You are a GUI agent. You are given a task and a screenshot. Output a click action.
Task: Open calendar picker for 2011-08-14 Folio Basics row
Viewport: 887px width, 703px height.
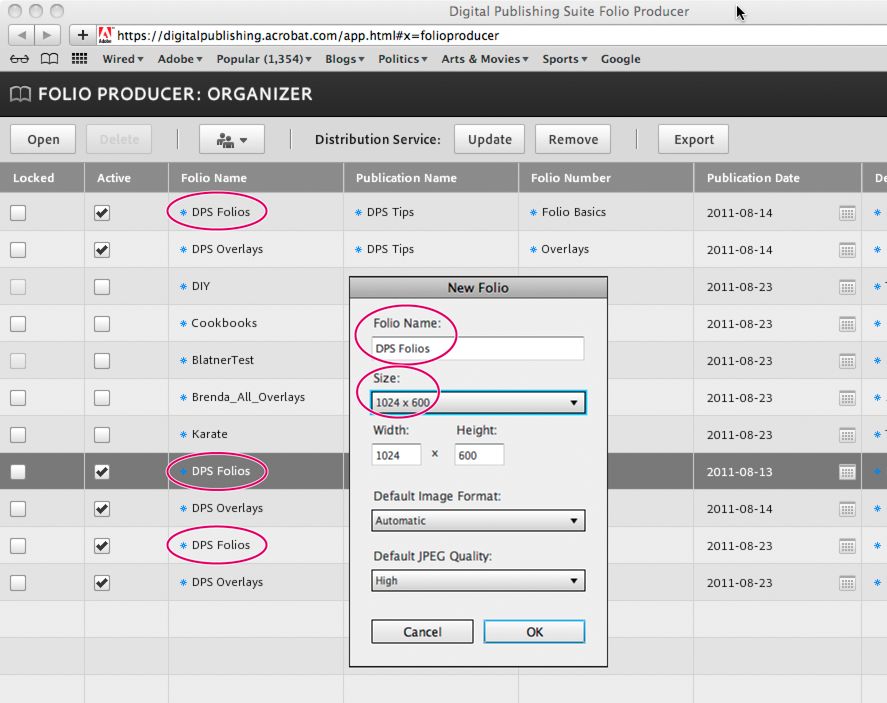(x=847, y=213)
